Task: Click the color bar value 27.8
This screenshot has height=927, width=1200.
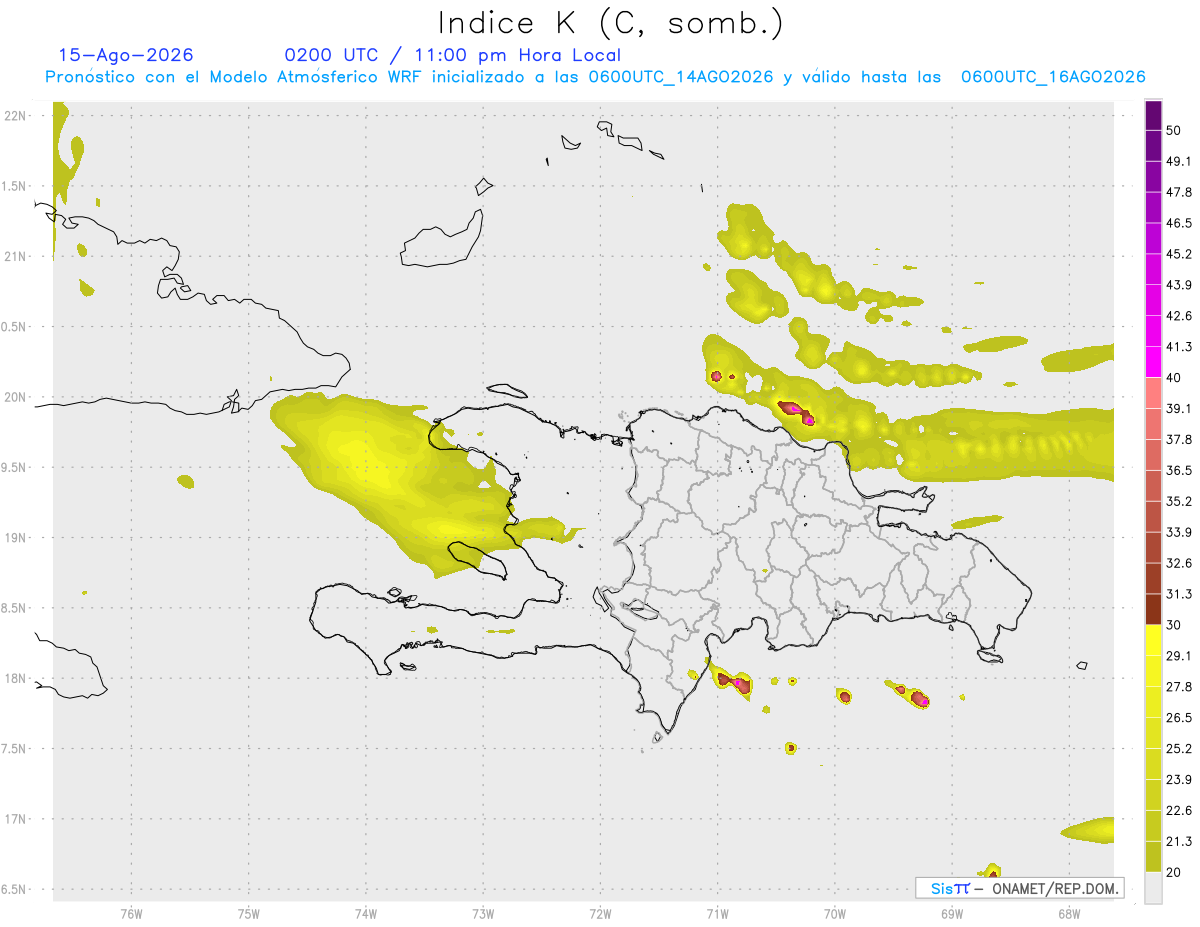Action: click(1179, 687)
